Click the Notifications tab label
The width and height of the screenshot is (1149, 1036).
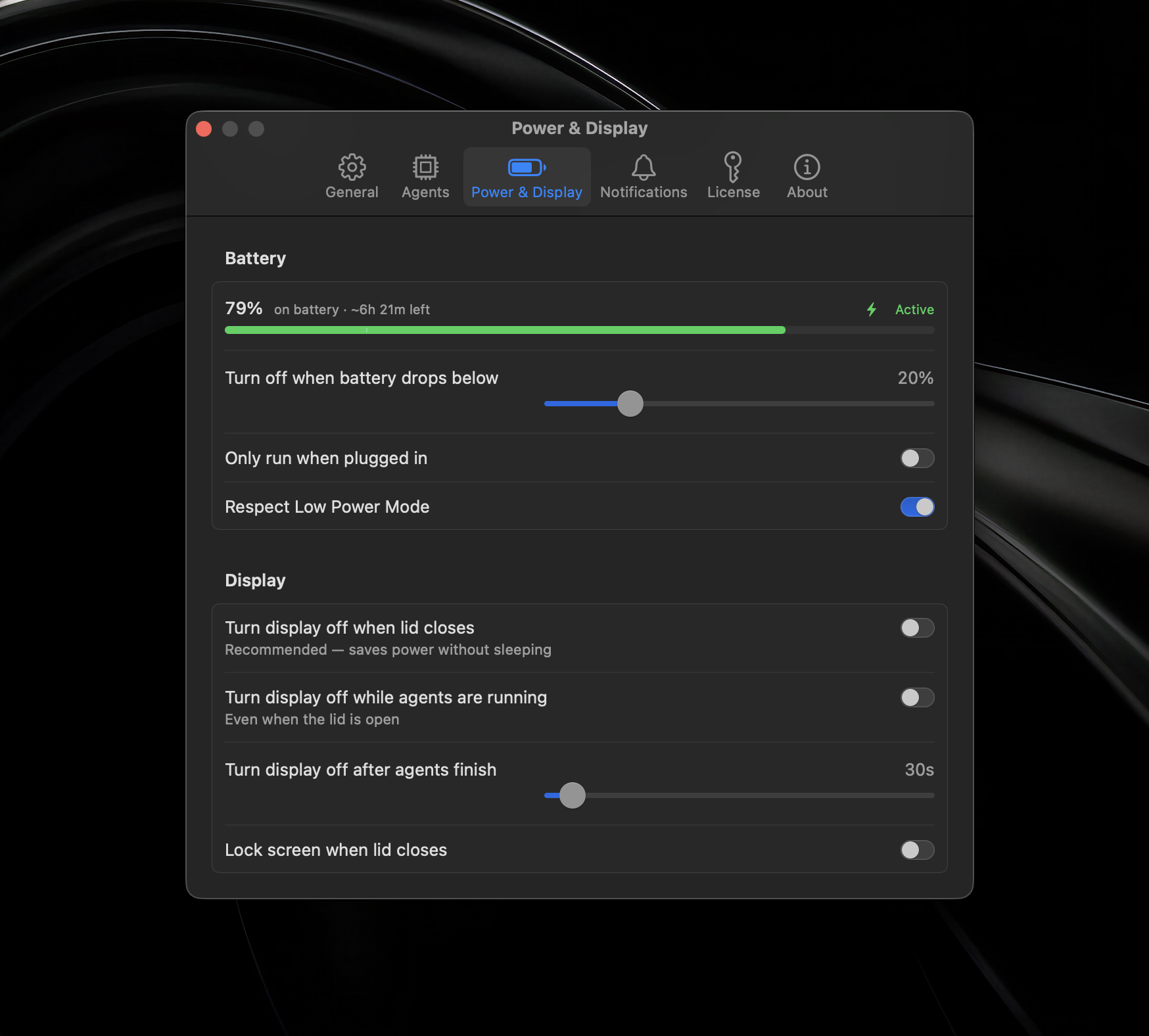tap(644, 192)
